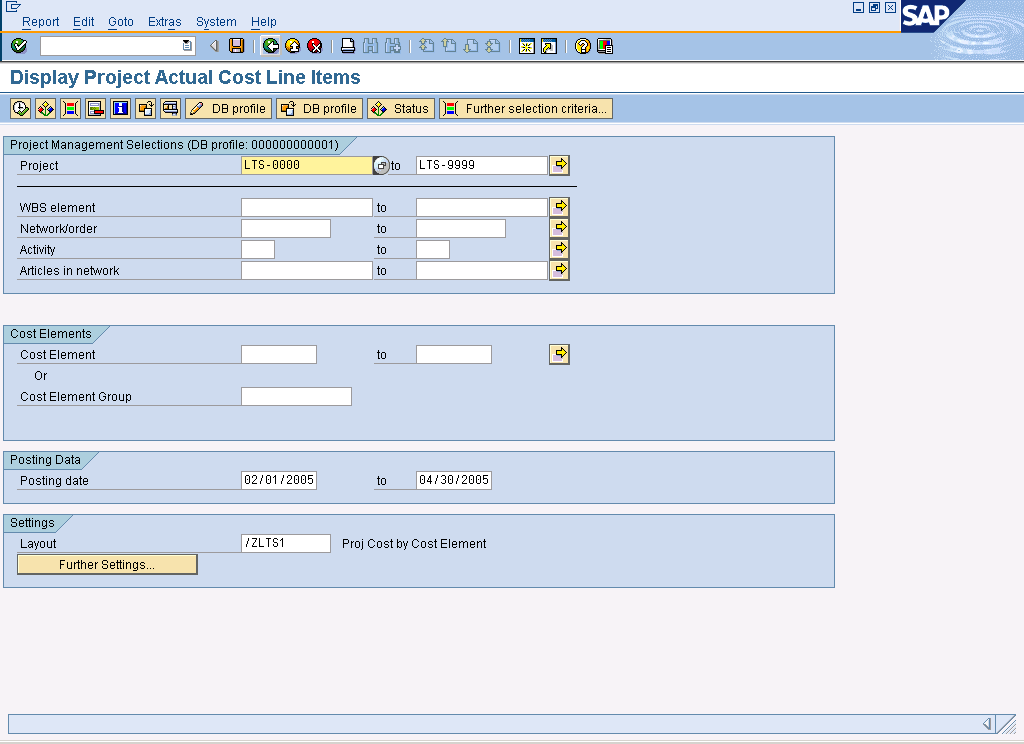Open the Extras menu
Screen dimensions: 1024x744
tap(165, 22)
